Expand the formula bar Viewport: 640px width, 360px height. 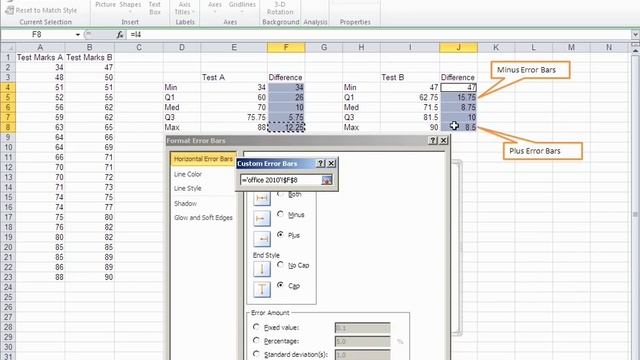[x=635, y=35]
